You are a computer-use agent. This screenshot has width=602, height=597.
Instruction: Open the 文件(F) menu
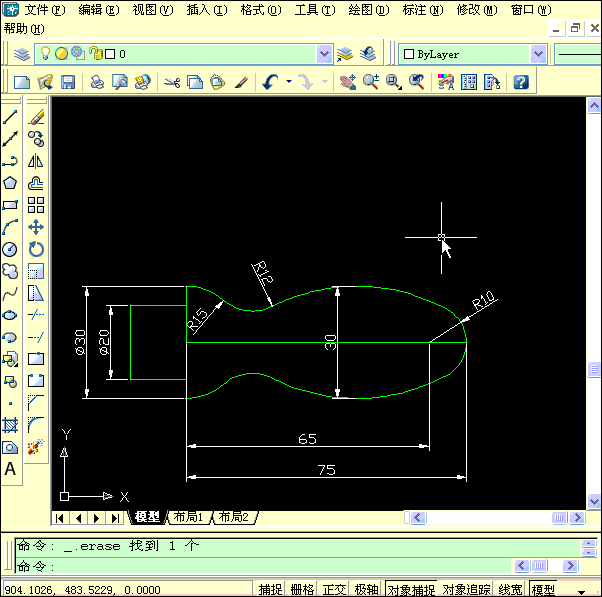coord(45,10)
